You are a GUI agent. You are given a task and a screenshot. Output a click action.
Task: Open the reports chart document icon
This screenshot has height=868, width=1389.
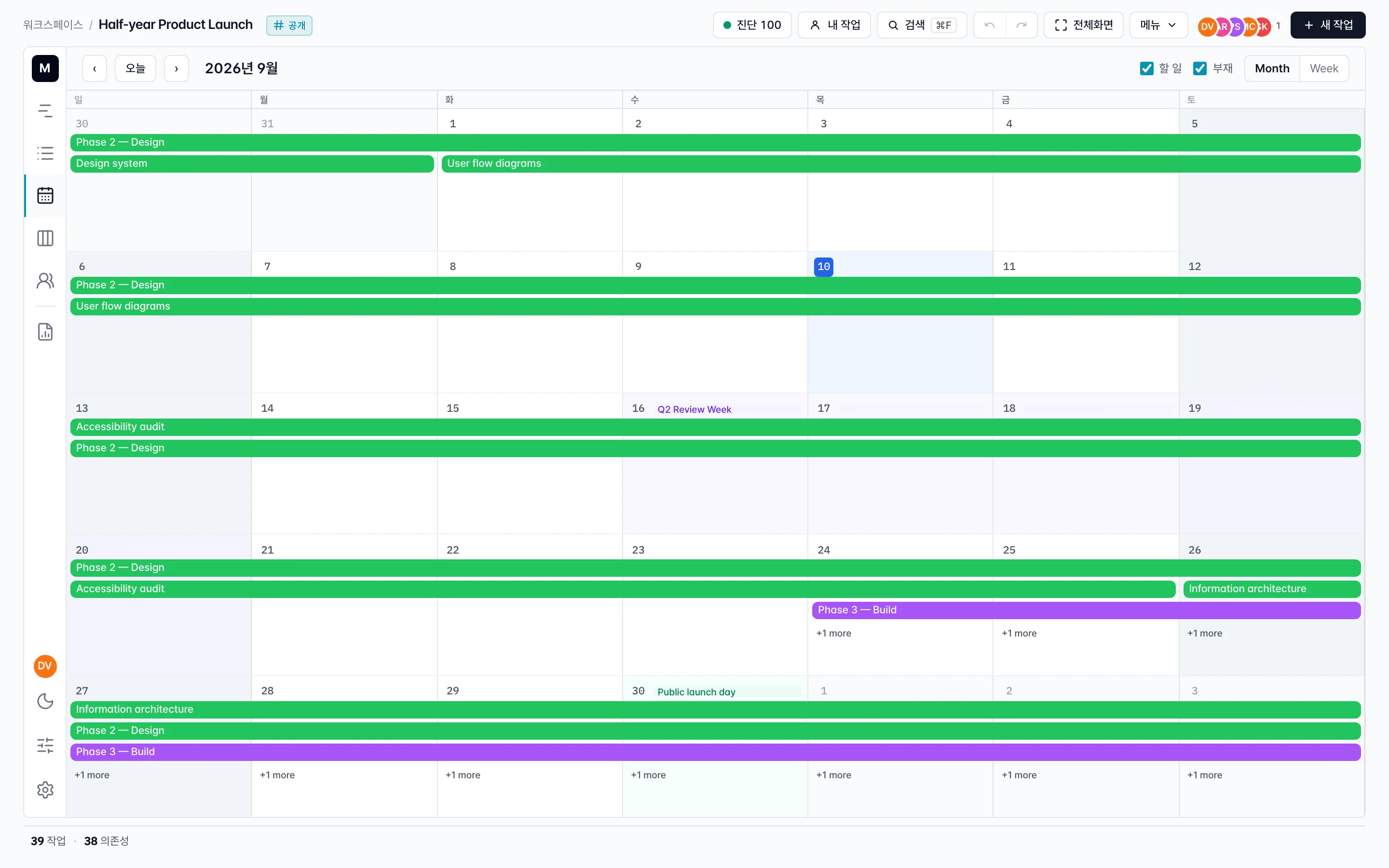click(45, 332)
